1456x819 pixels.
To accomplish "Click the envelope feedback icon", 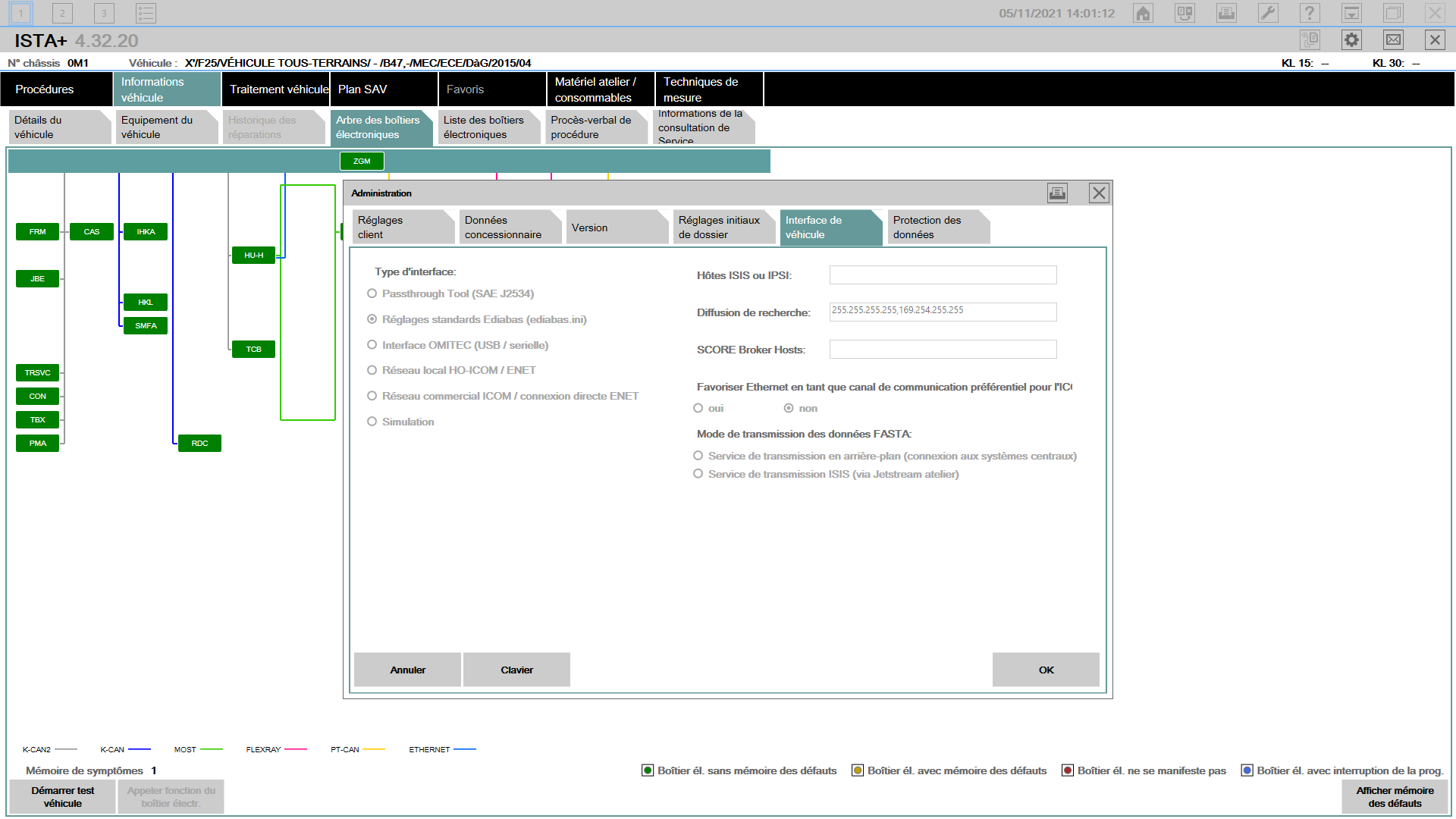I will point(1393,40).
